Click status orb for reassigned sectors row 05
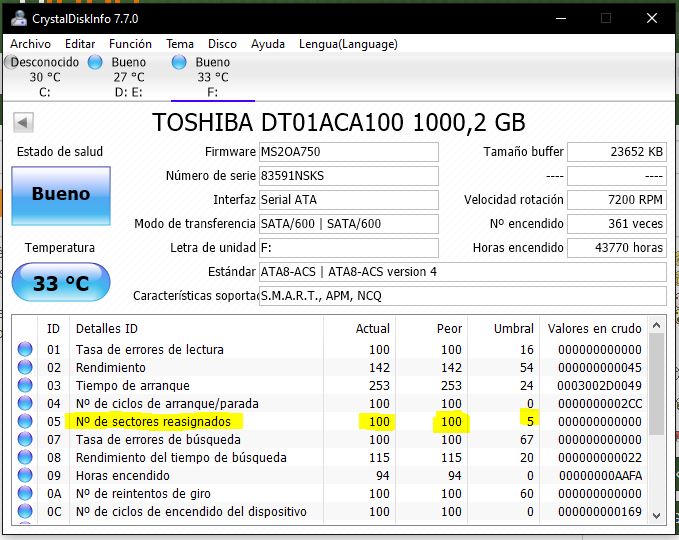The width and height of the screenshot is (679, 540). [x=25, y=422]
